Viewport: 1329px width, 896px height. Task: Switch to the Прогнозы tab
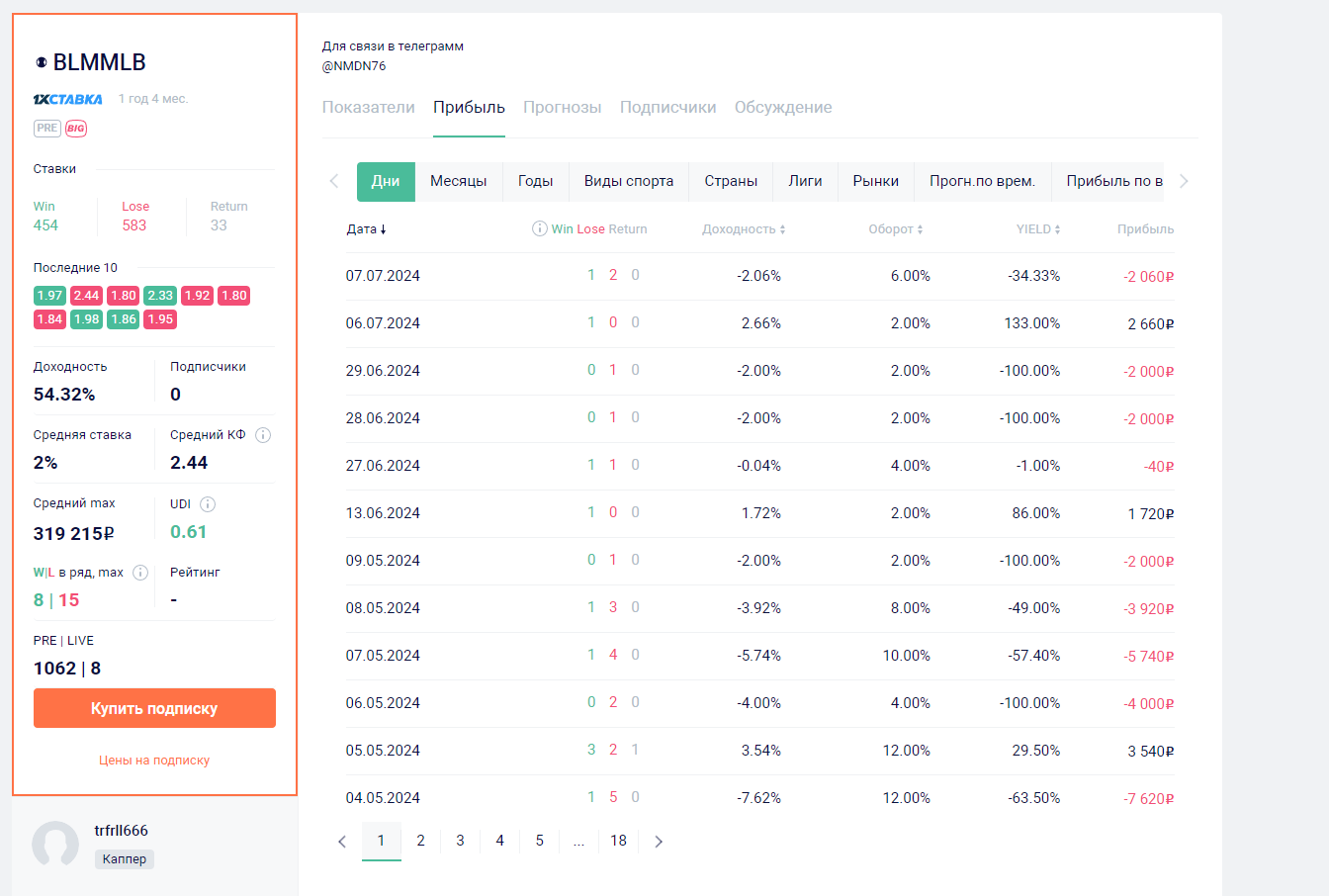(x=563, y=108)
